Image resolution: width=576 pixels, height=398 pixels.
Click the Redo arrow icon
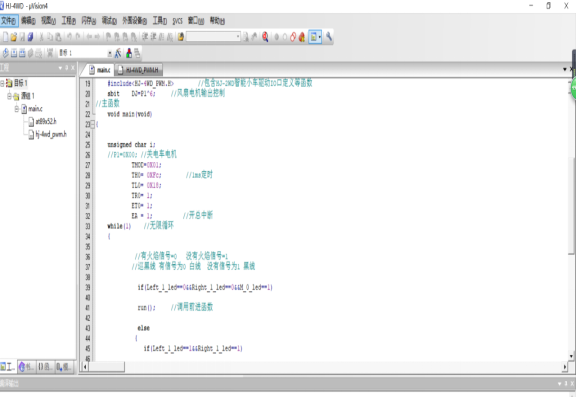coord(78,37)
